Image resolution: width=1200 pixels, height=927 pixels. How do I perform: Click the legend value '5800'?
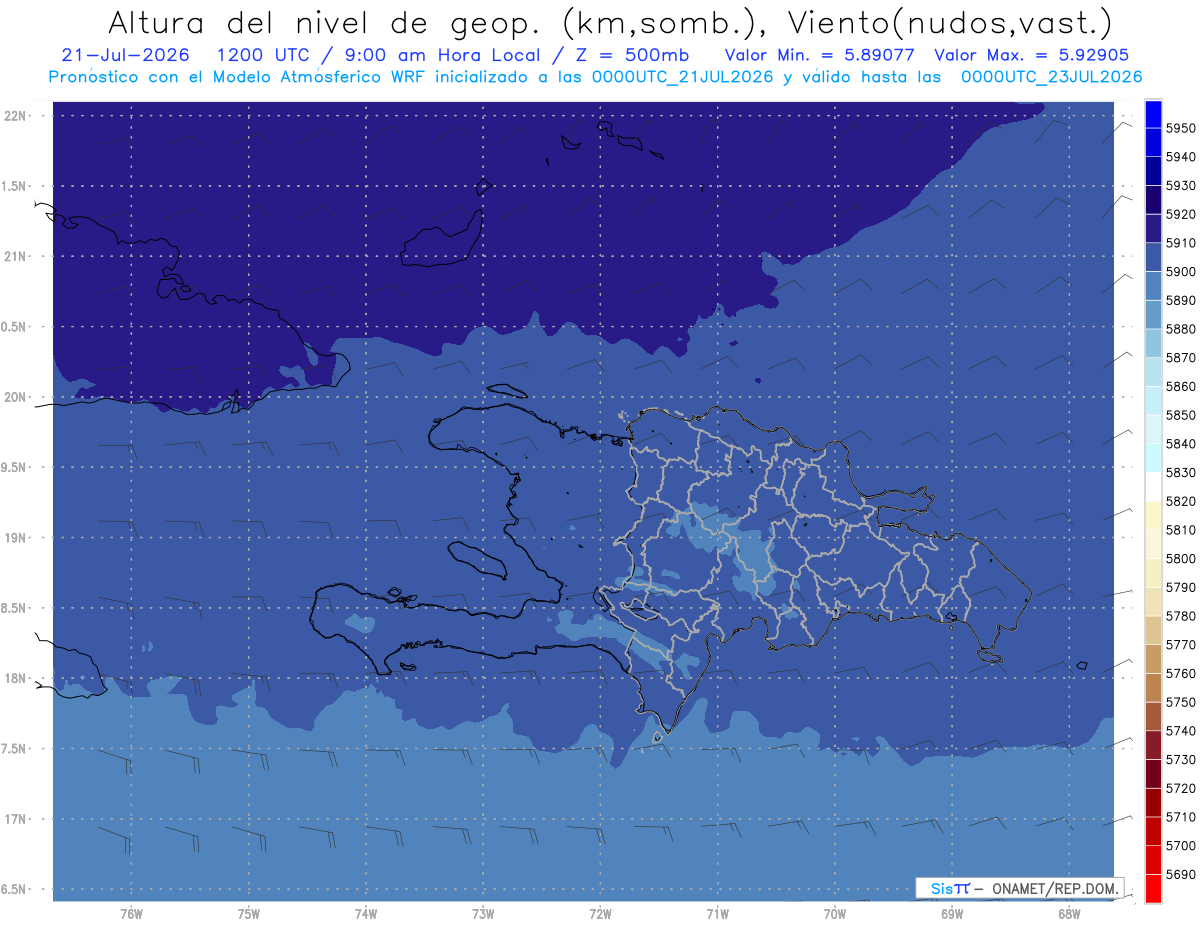[1180, 558]
